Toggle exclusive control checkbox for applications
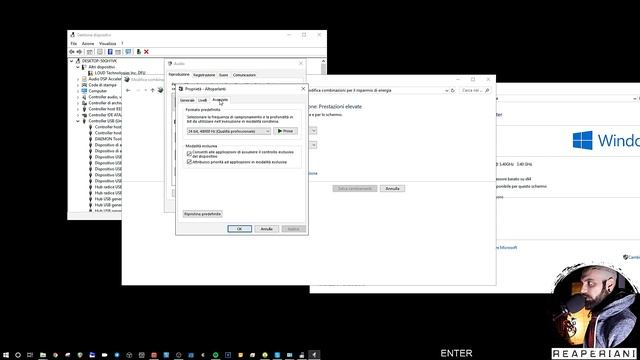640x360 pixels. tap(189, 153)
